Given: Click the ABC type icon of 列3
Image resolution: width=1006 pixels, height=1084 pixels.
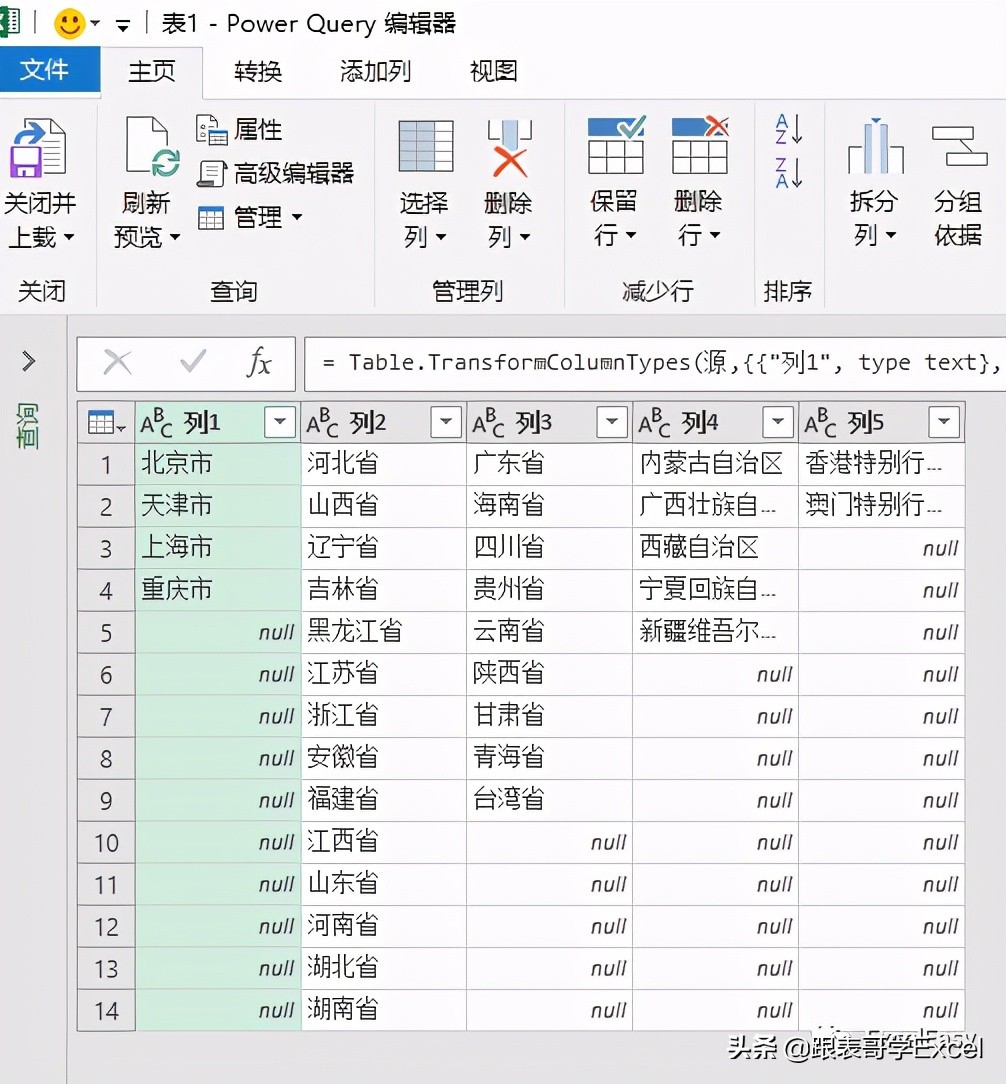Looking at the screenshot, I should 488,422.
